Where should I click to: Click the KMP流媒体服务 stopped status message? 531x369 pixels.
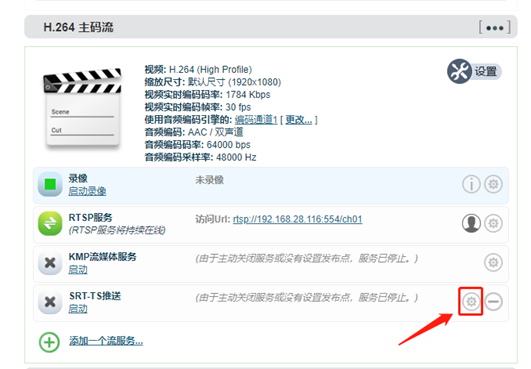(307, 259)
